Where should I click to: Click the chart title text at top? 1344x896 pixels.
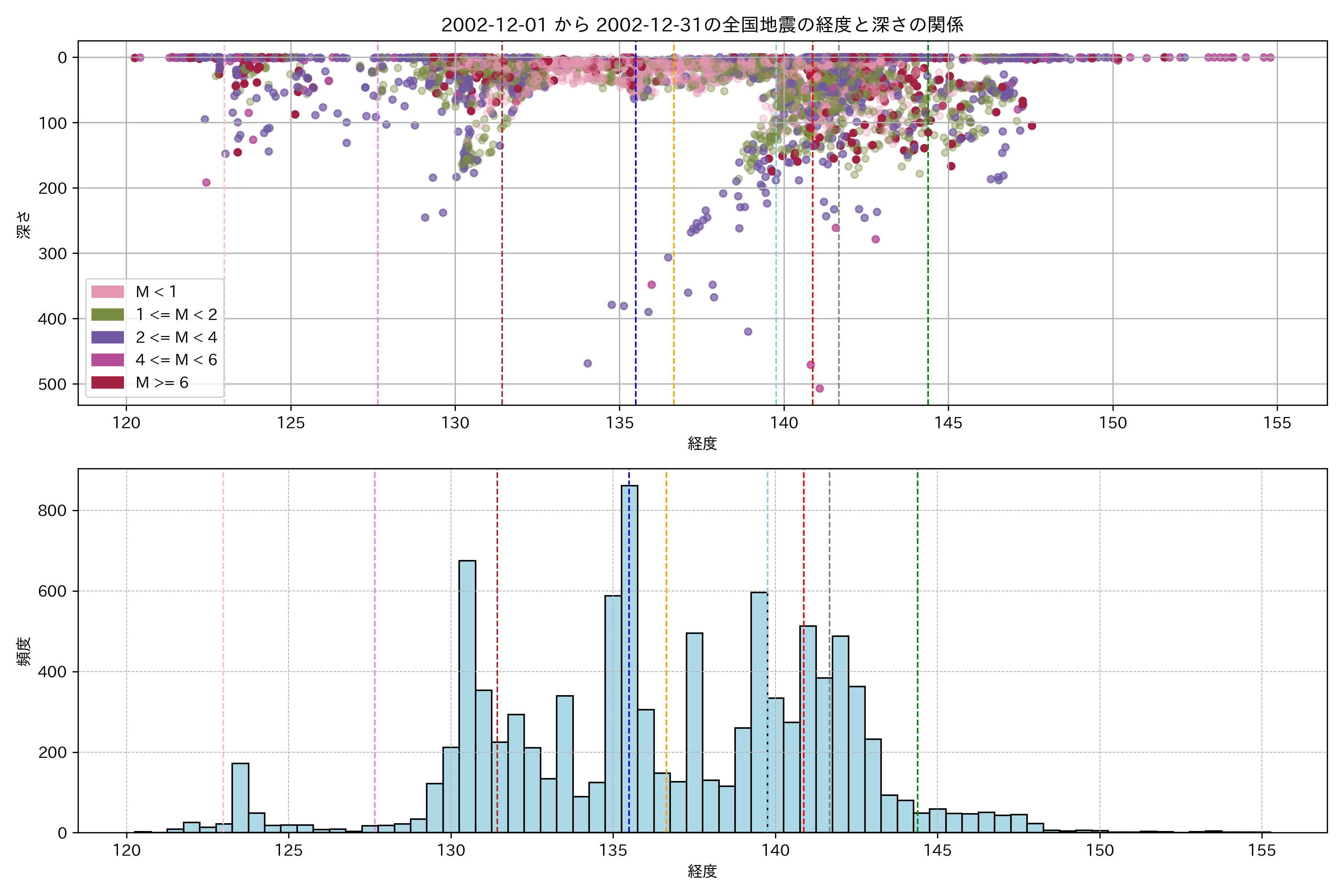click(x=702, y=25)
